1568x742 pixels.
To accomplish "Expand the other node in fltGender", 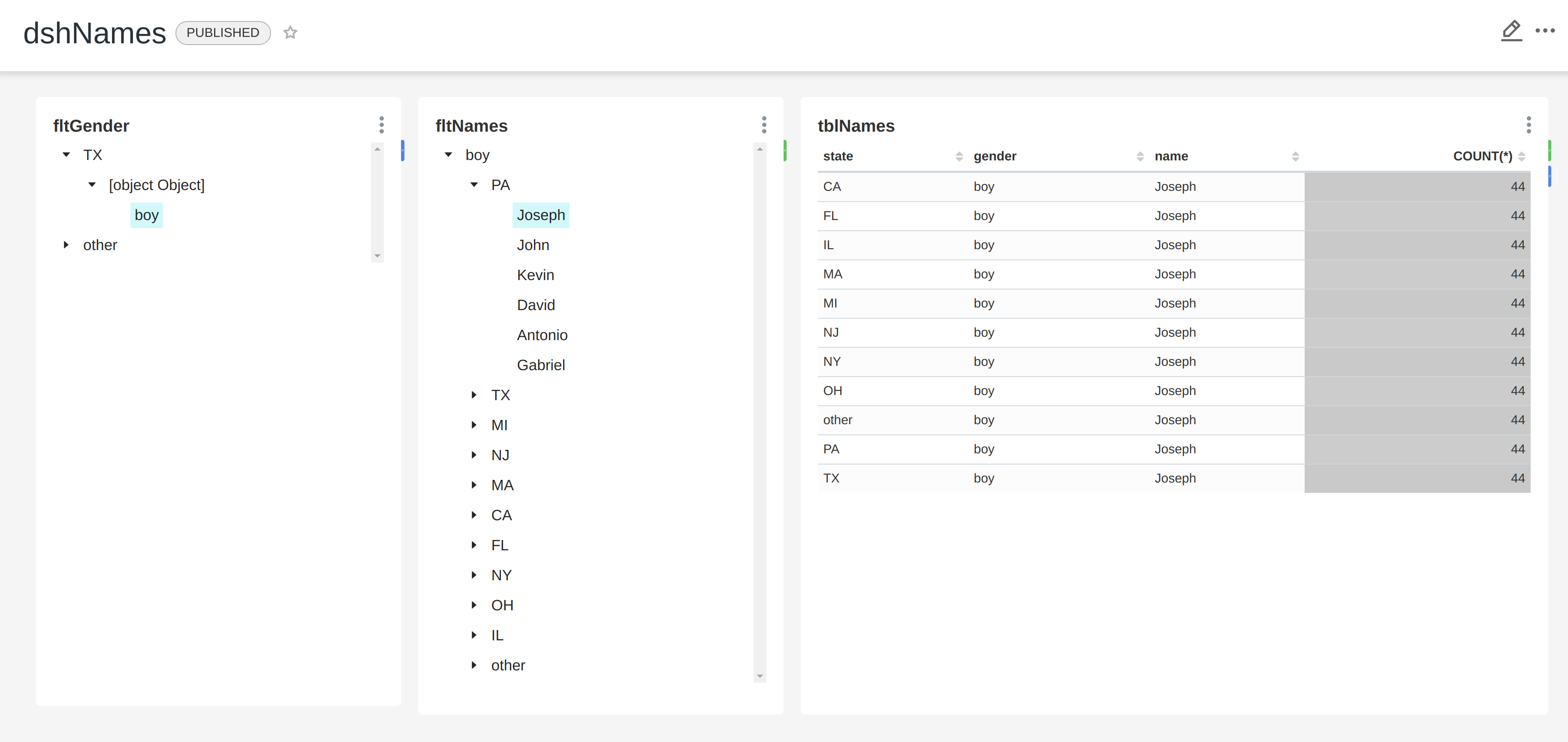I will 66,245.
